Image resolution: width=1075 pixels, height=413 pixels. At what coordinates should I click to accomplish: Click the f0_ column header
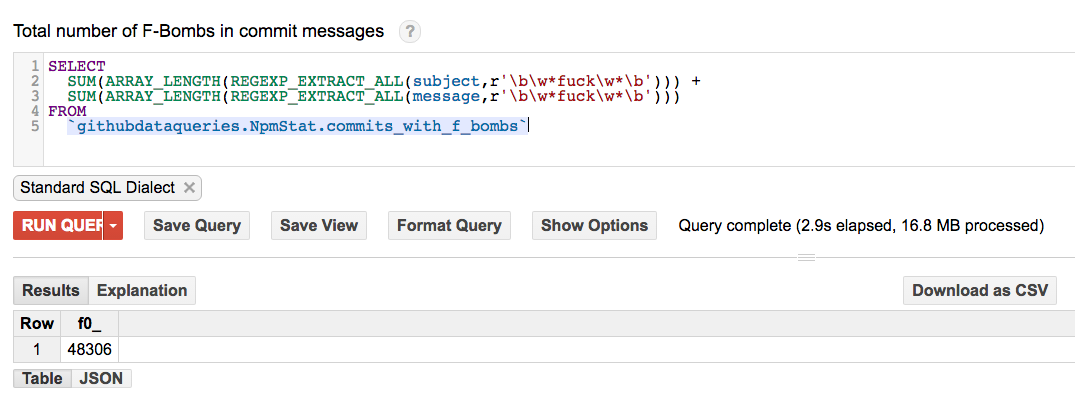(89, 324)
